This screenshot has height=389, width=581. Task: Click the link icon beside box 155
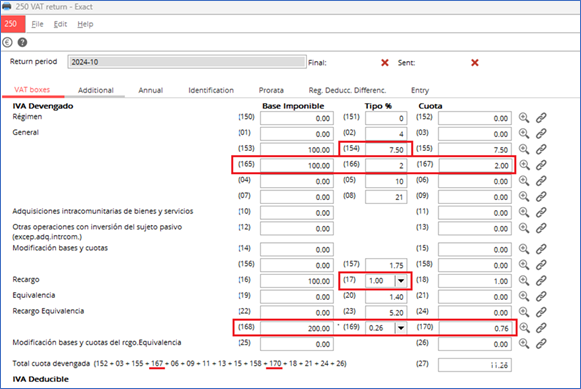pyautogui.click(x=541, y=149)
